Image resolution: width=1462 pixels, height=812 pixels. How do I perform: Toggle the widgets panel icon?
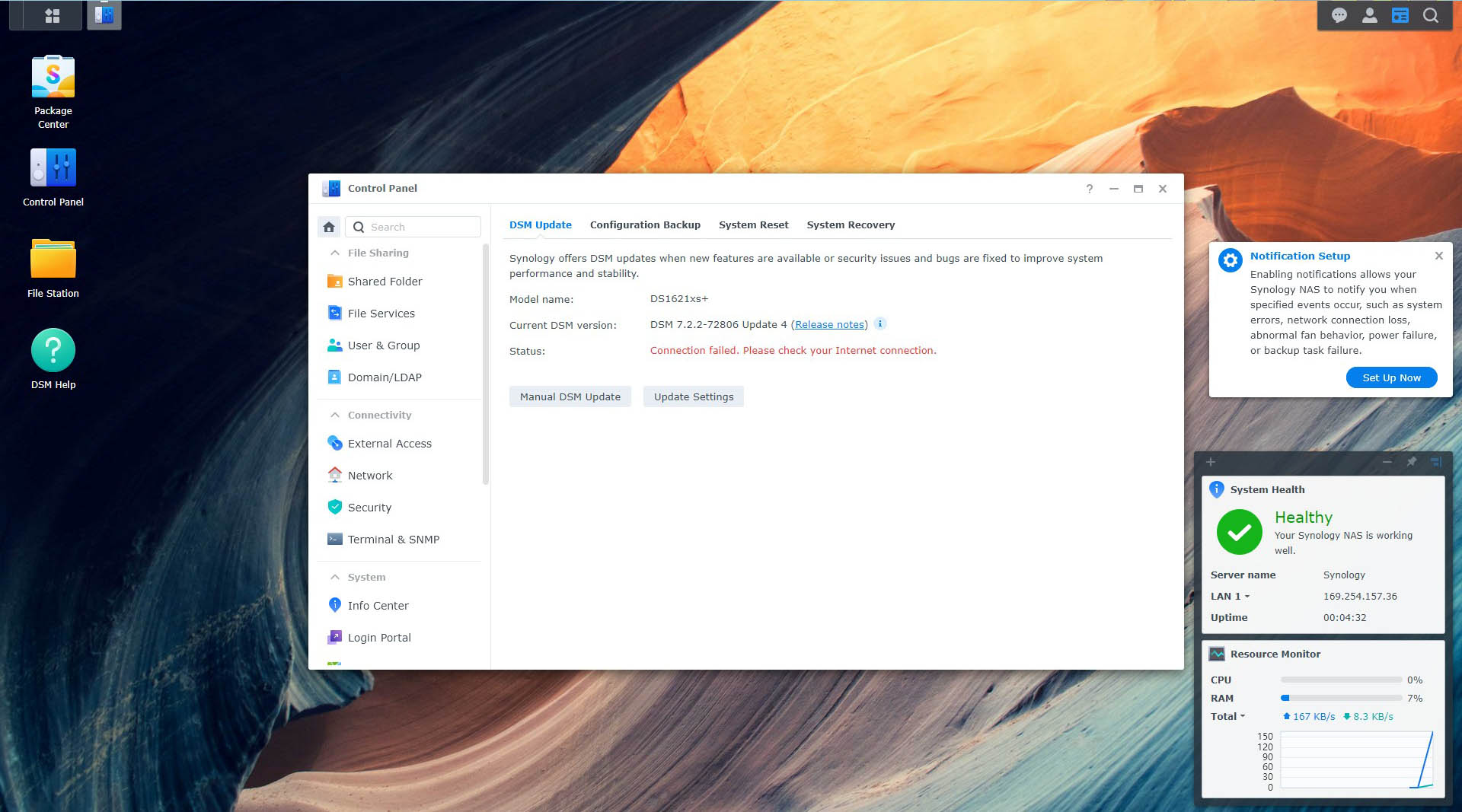click(1400, 15)
